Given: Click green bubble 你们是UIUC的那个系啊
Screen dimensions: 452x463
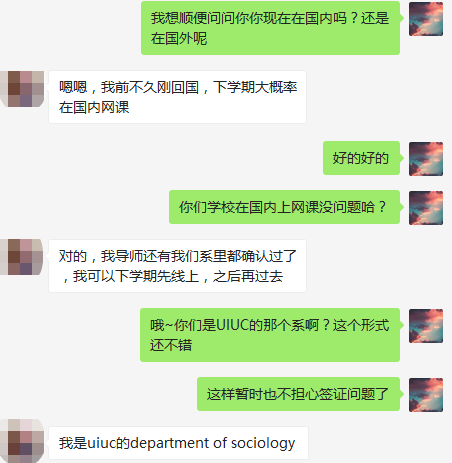Looking at the screenshot, I should point(270,335).
